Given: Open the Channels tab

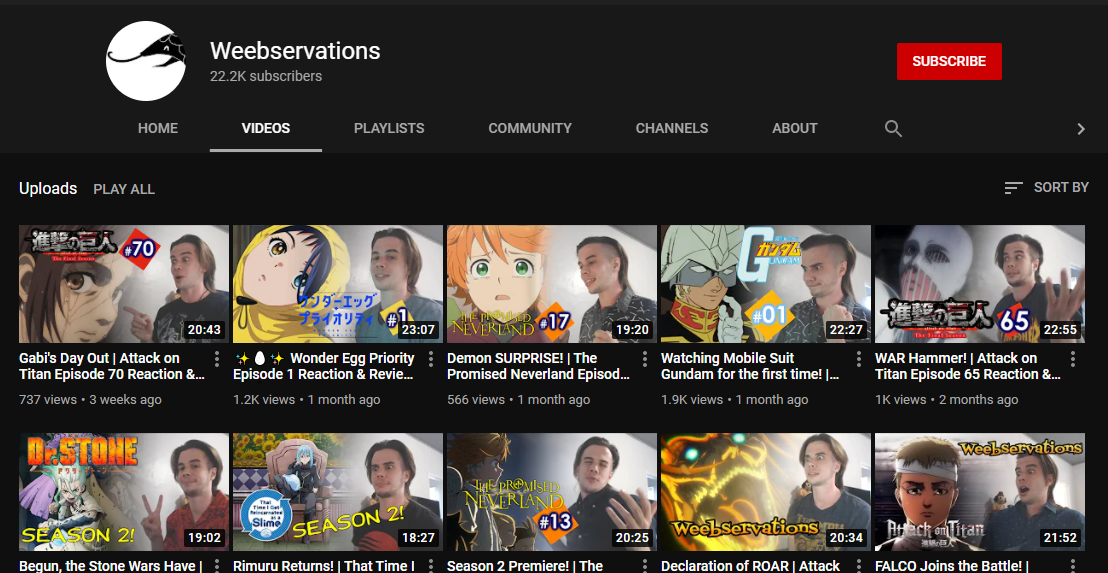Looking at the screenshot, I should click(672, 129).
